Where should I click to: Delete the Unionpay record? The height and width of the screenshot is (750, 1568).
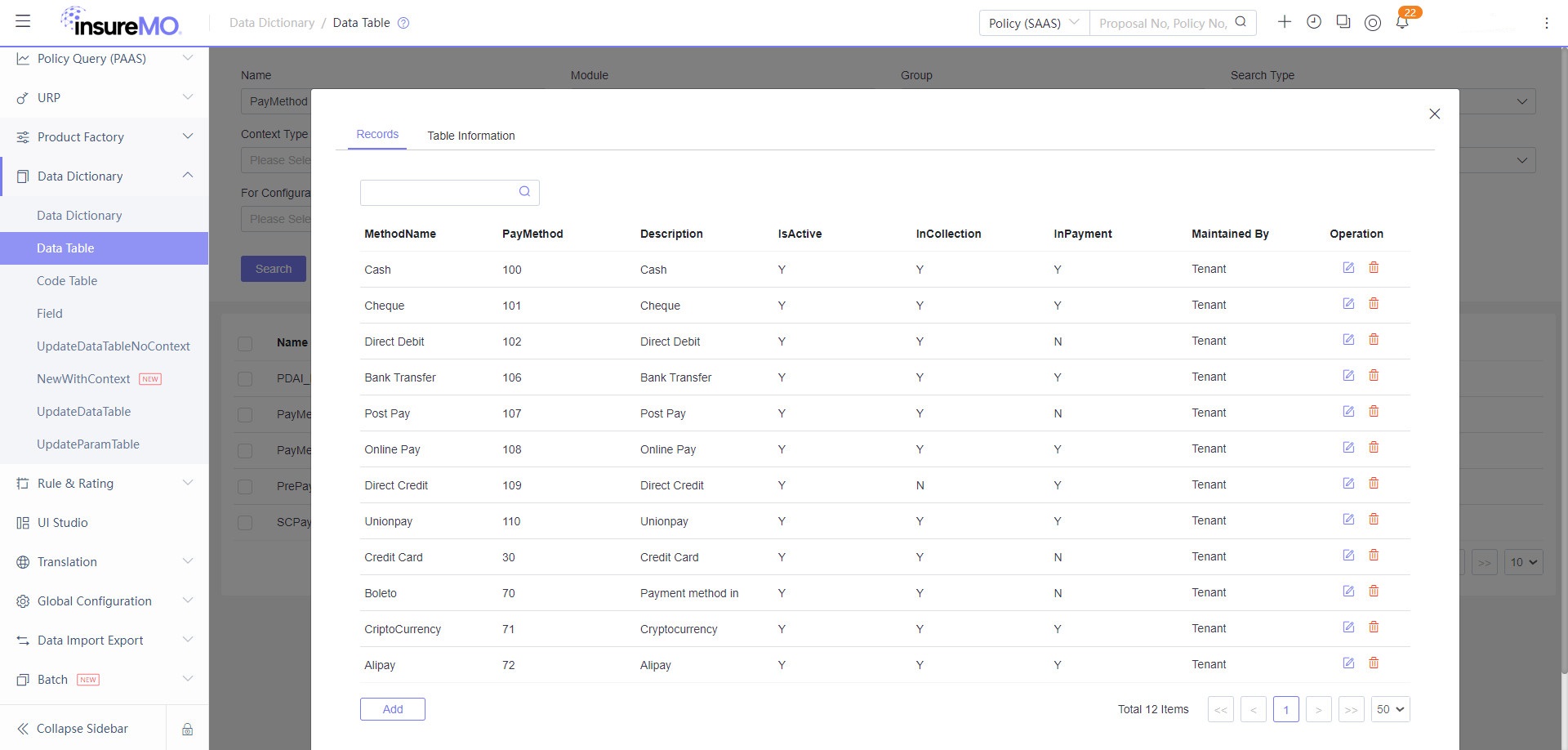(x=1374, y=520)
